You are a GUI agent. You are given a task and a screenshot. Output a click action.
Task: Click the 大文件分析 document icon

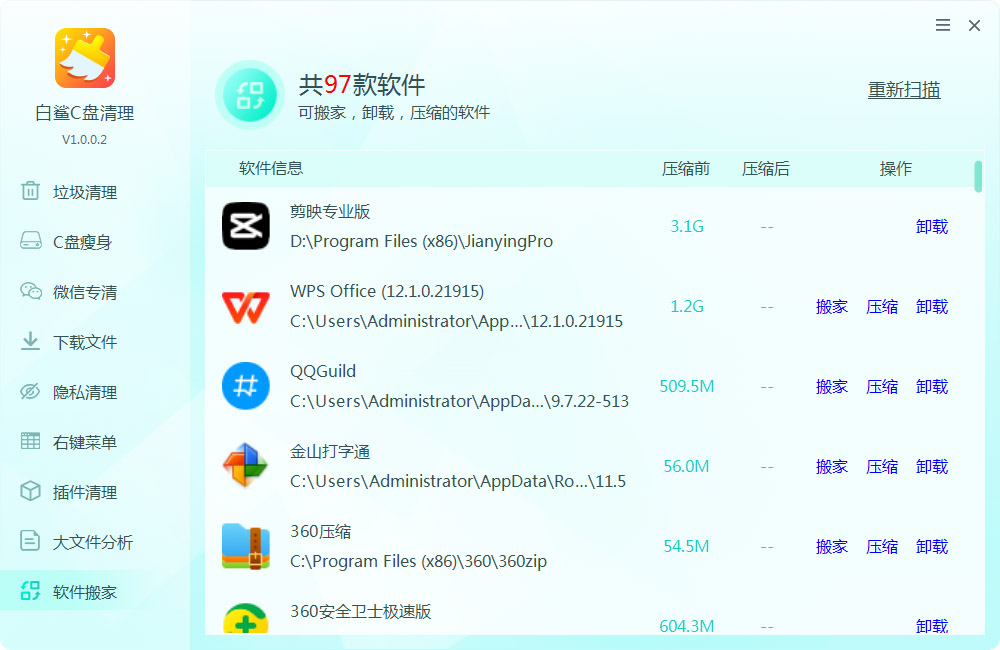[30, 540]
